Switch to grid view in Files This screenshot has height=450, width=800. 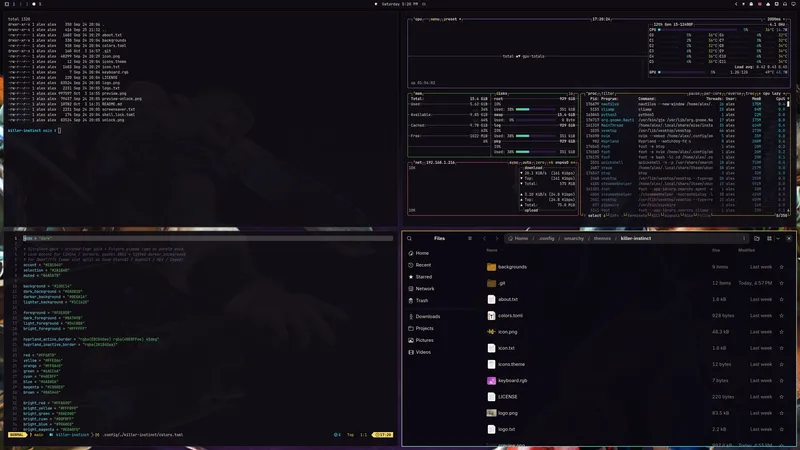click(x=769, y=238)
